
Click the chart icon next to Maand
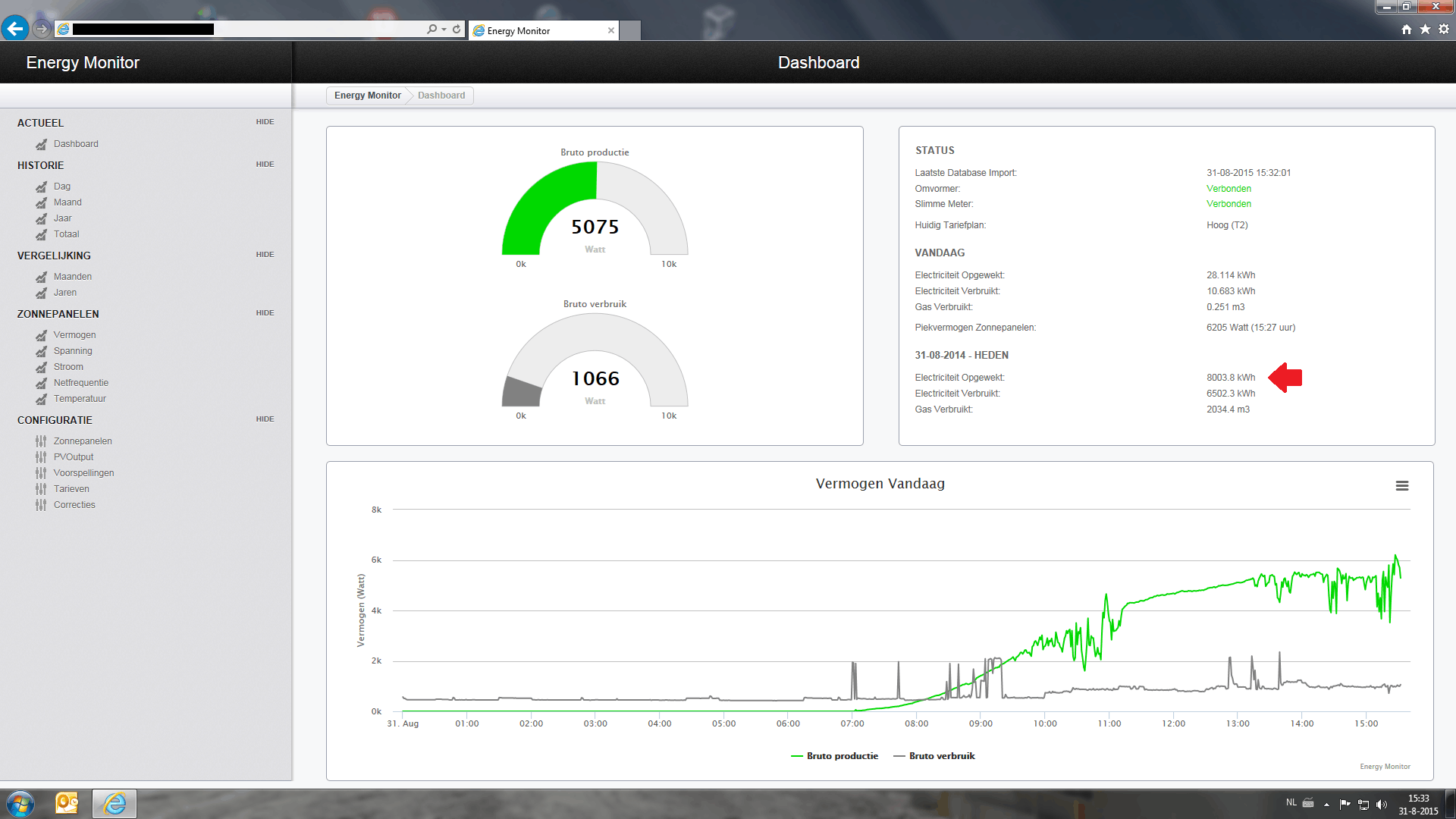point(41,202)
